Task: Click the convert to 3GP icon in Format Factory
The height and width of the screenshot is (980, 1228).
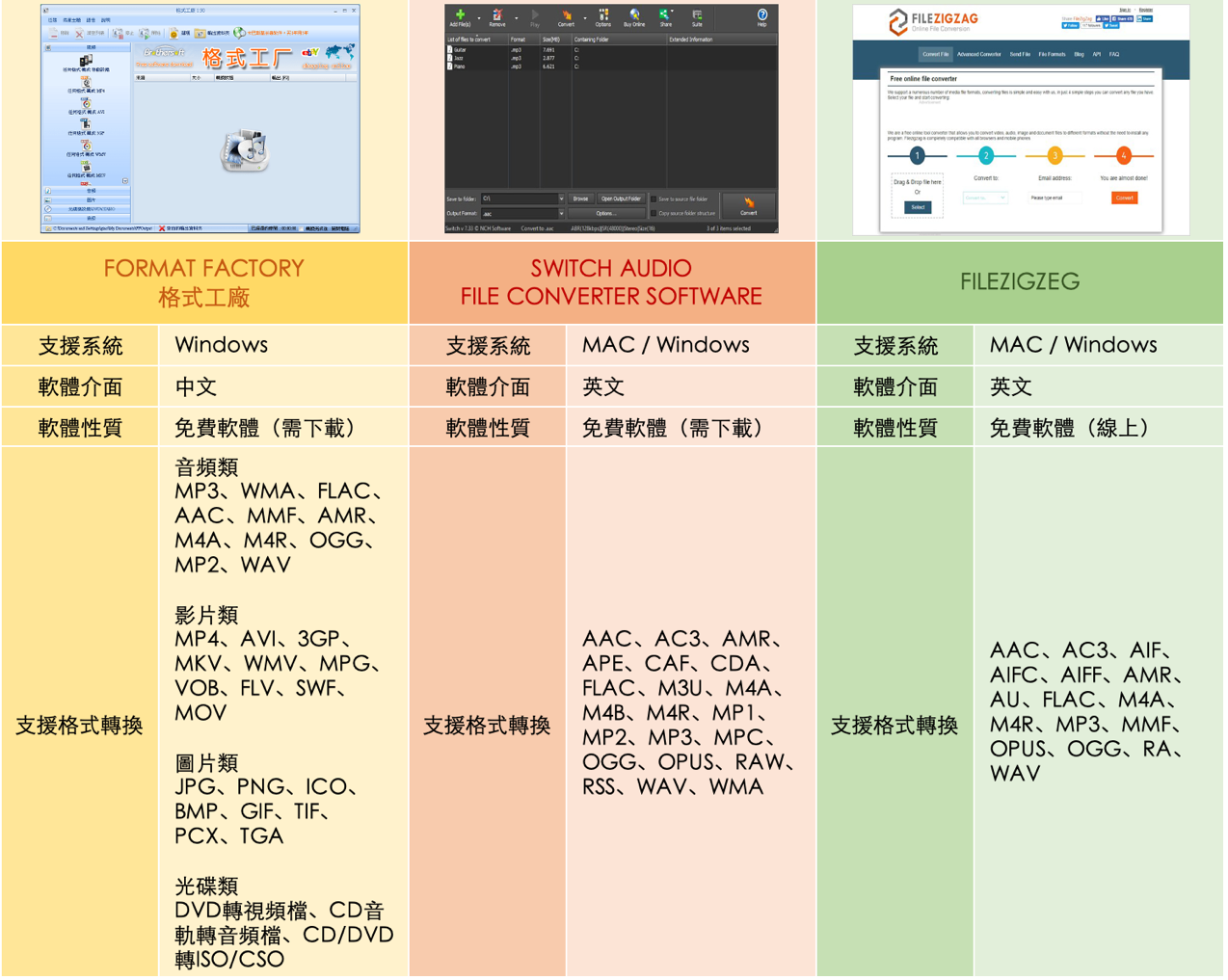Action: (x=86, y=124)
